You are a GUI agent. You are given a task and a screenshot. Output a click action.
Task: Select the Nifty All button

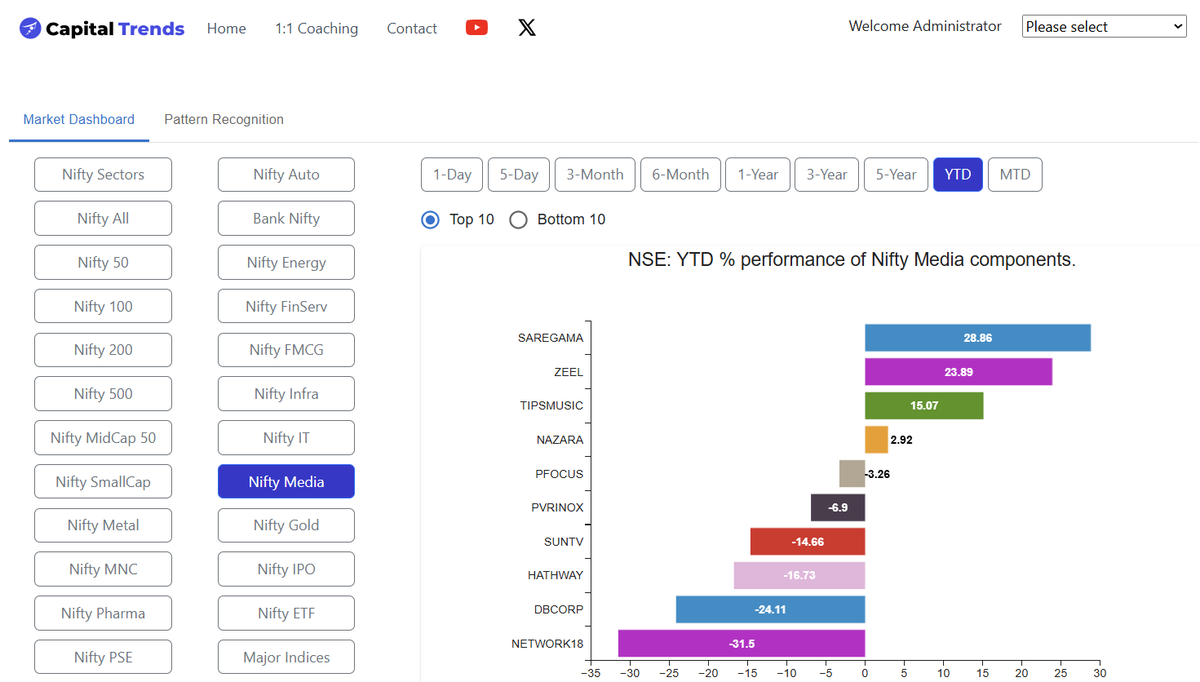[x=103, y=218]
